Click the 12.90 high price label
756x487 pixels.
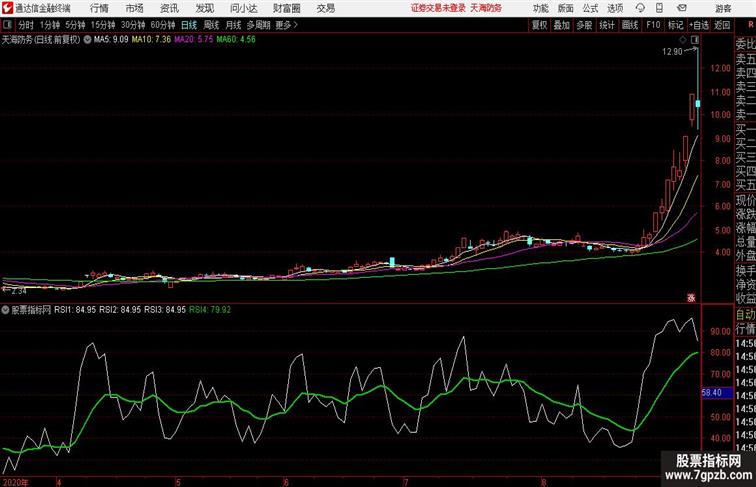coord(672,52)
